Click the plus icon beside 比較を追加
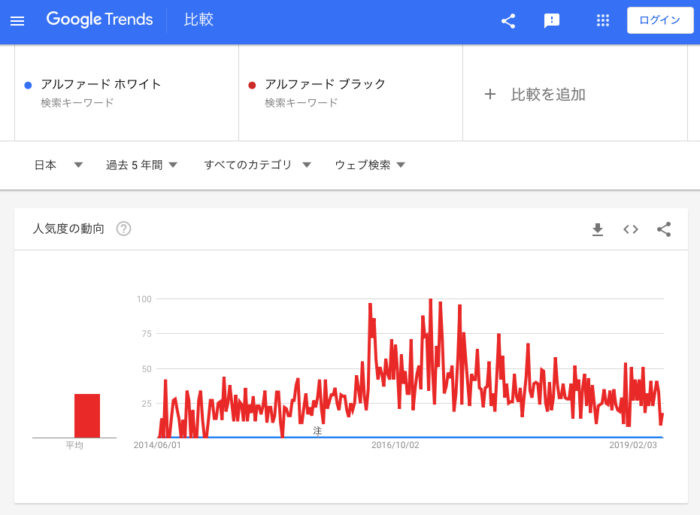The height and width of the screenshot is (515, 700). (490, 94)
